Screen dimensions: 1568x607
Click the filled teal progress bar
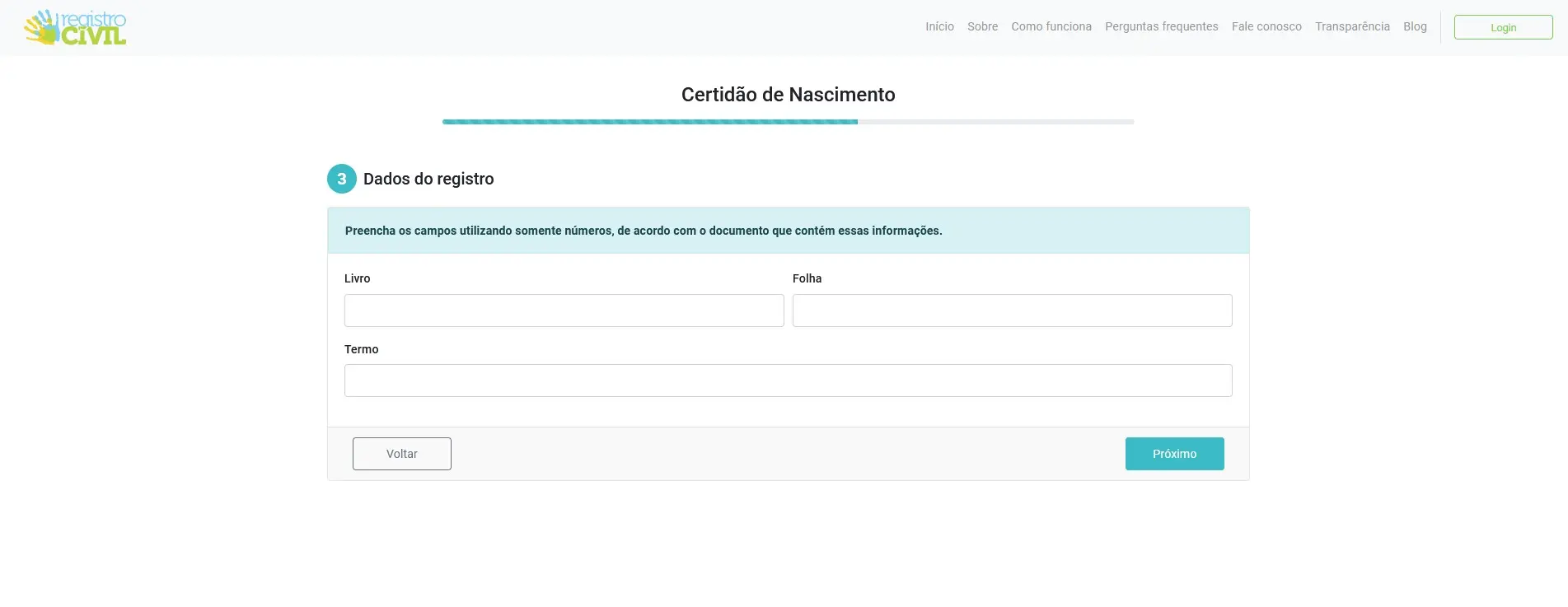click(x=649, y=122)
